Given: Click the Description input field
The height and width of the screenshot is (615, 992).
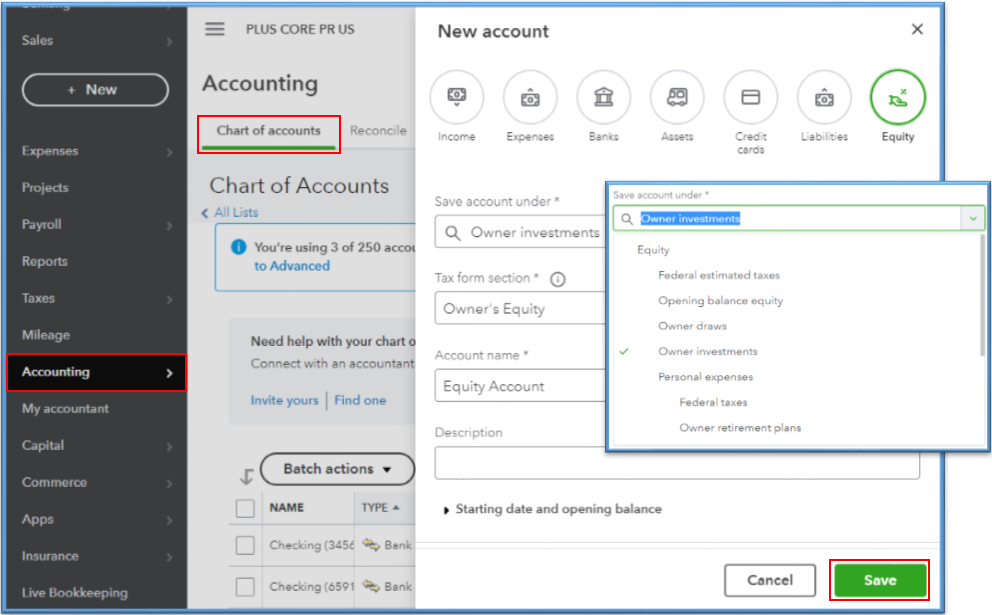Looking at the screenshot, I should pos(677,463).
